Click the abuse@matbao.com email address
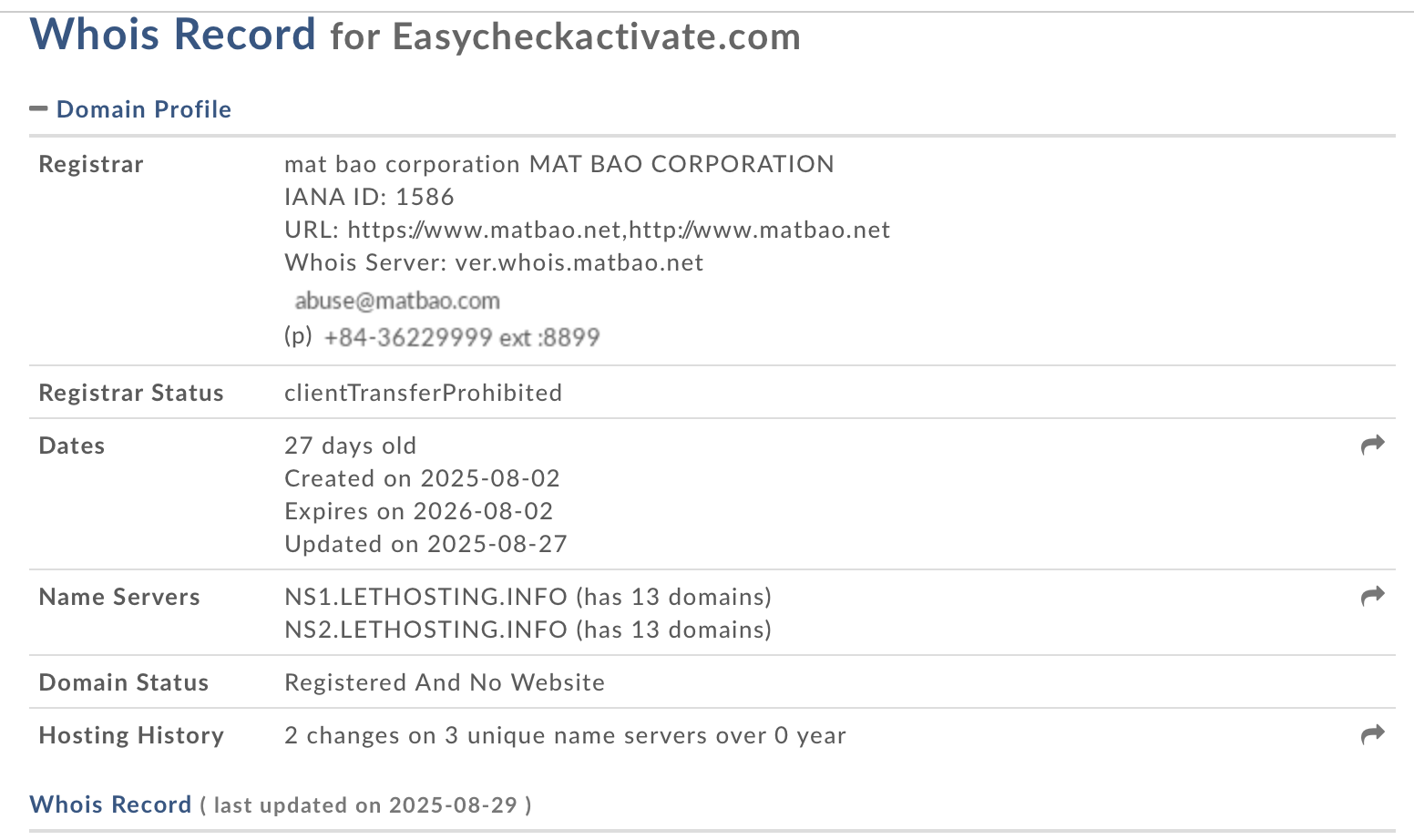 coord(397,301)
